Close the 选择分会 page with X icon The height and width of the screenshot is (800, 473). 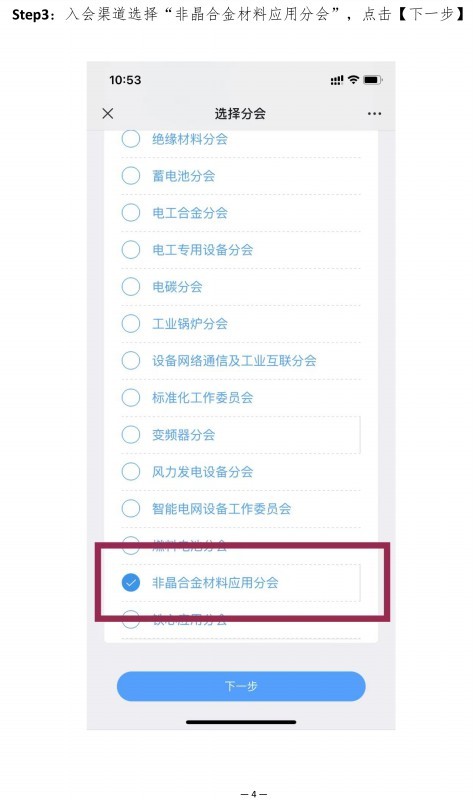click(x=108, y=113)
